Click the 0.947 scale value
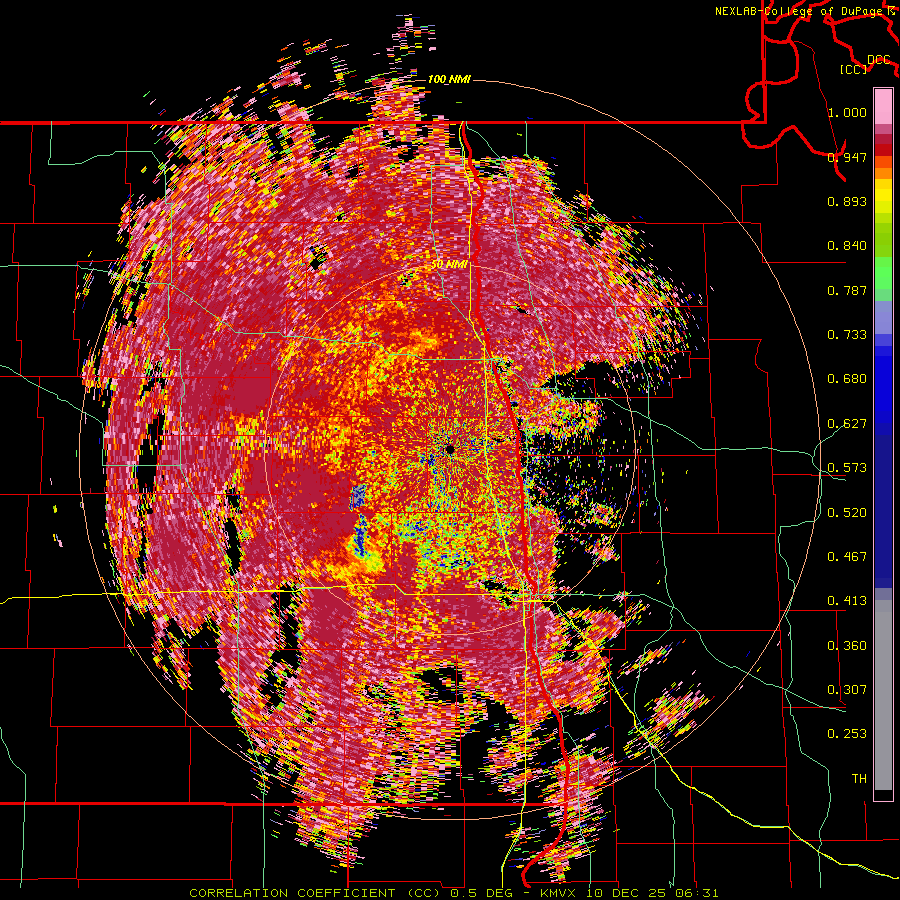 pyautogui.click(x=847, y=157)
